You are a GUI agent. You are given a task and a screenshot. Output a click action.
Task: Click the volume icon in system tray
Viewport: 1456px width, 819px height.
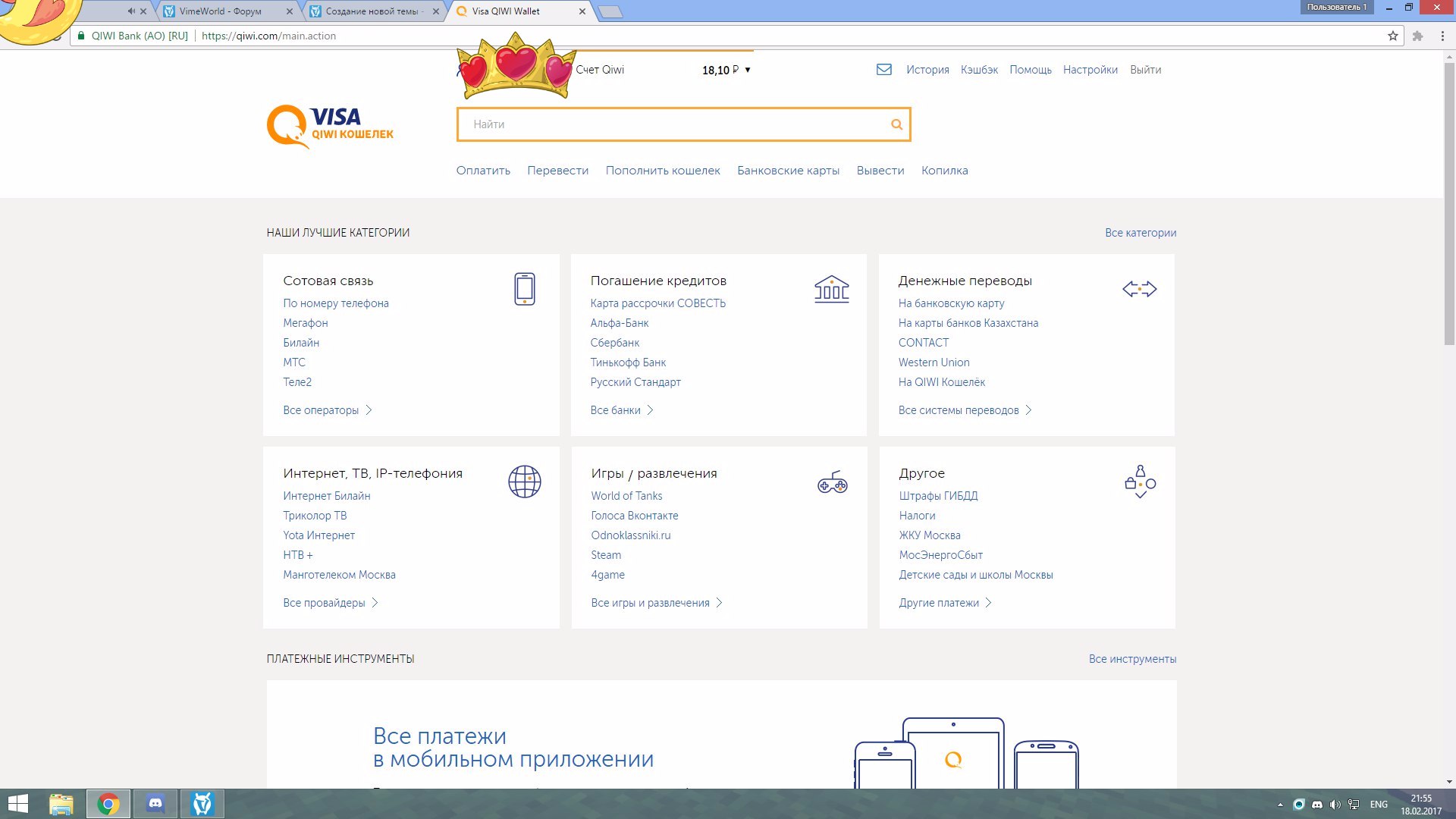(1335, 805)
